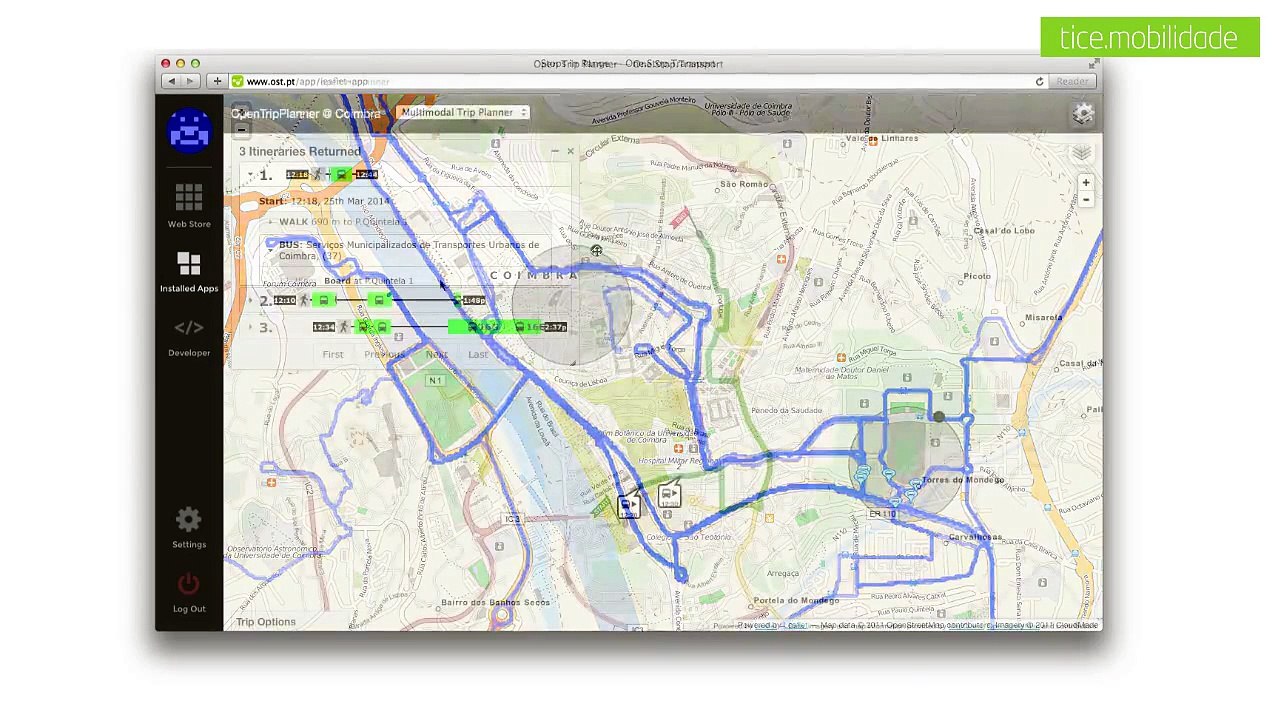The image size is (1280, 720).
Task: Go back with the browser back arrow
Action: coord(172,81)
